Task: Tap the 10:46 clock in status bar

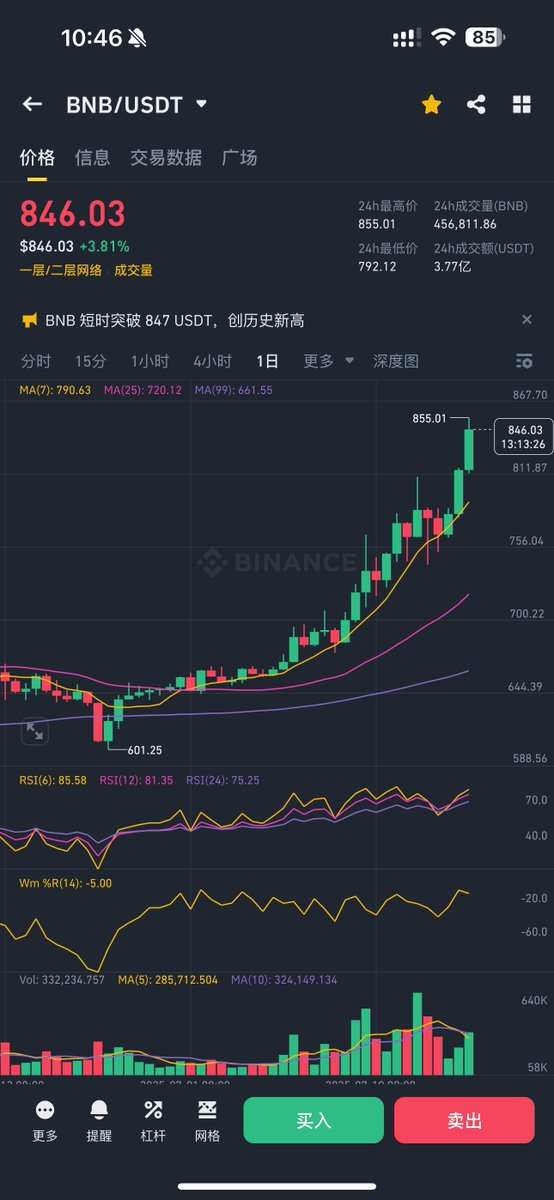Action: click(91, 38)
